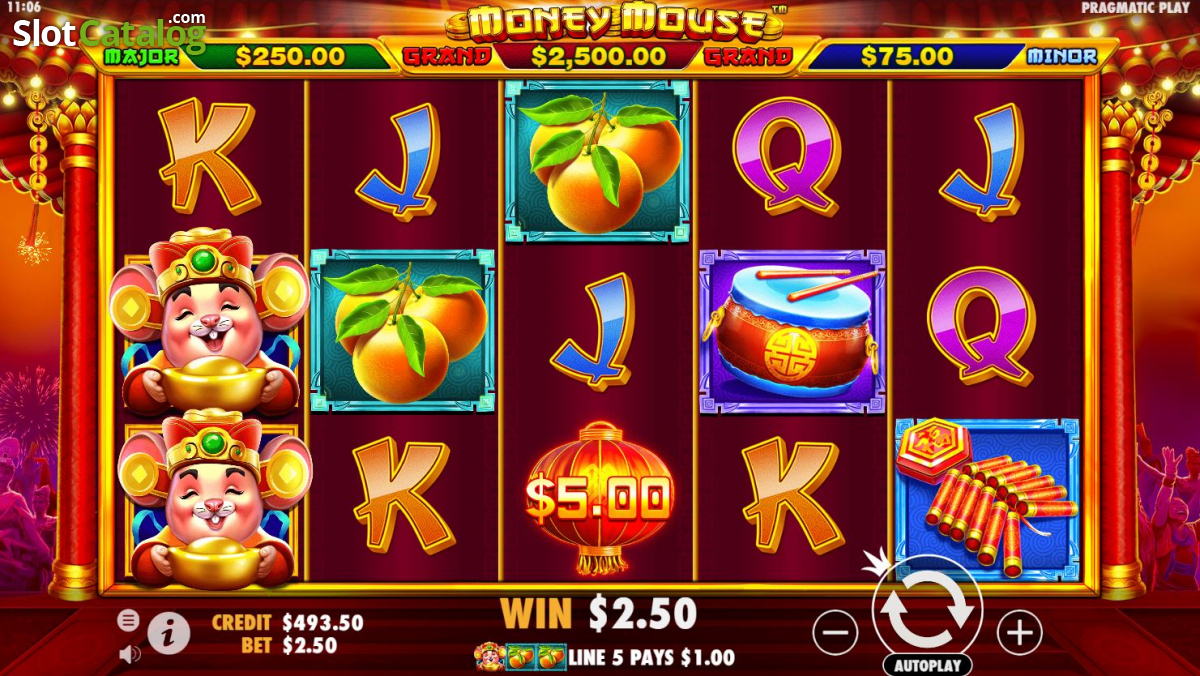Click the Major jackpot $250.00 display
1200x676 pixels.
(x=248, y=56)
